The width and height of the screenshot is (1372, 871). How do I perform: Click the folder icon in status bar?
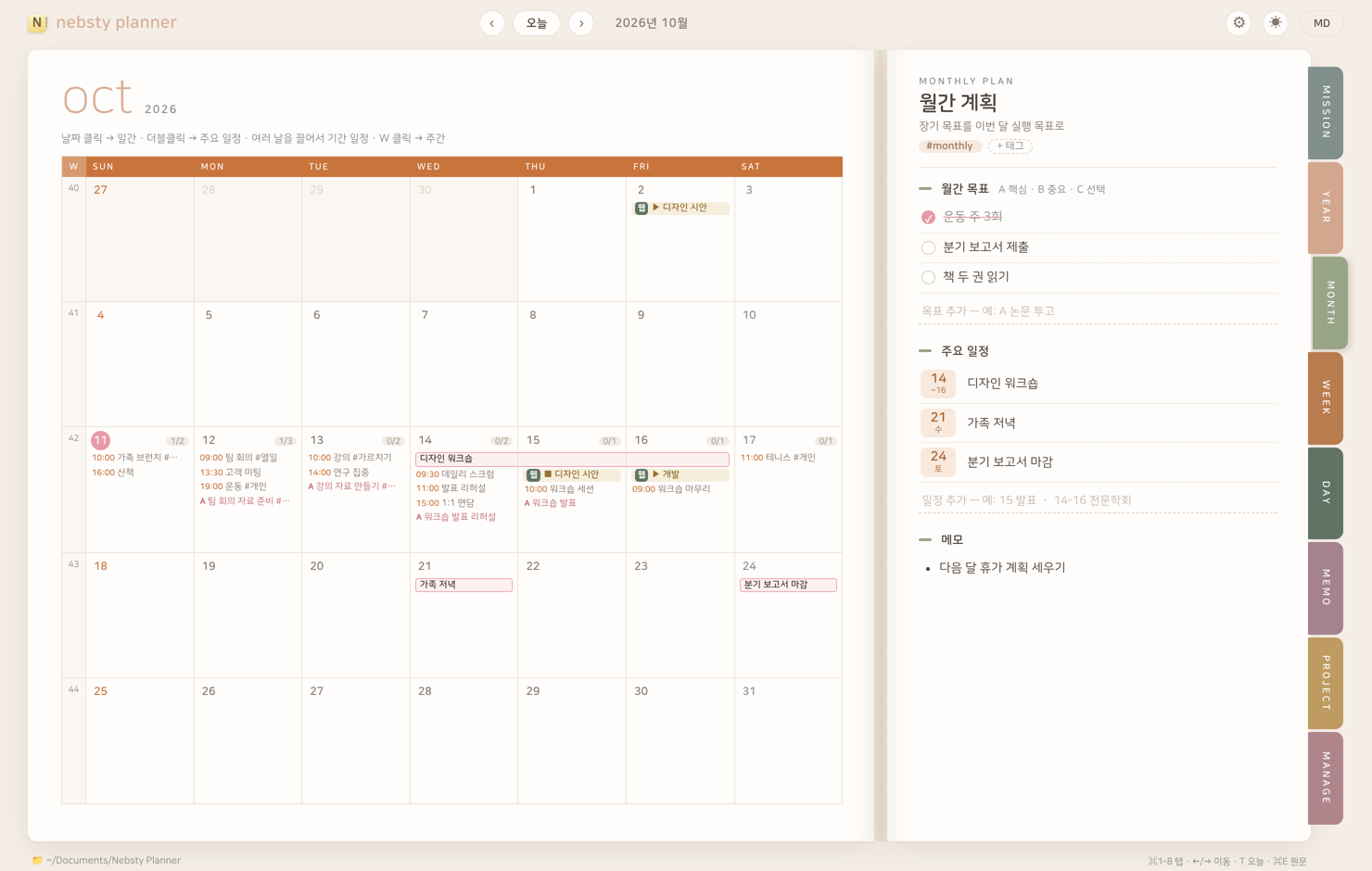point(37,860)
